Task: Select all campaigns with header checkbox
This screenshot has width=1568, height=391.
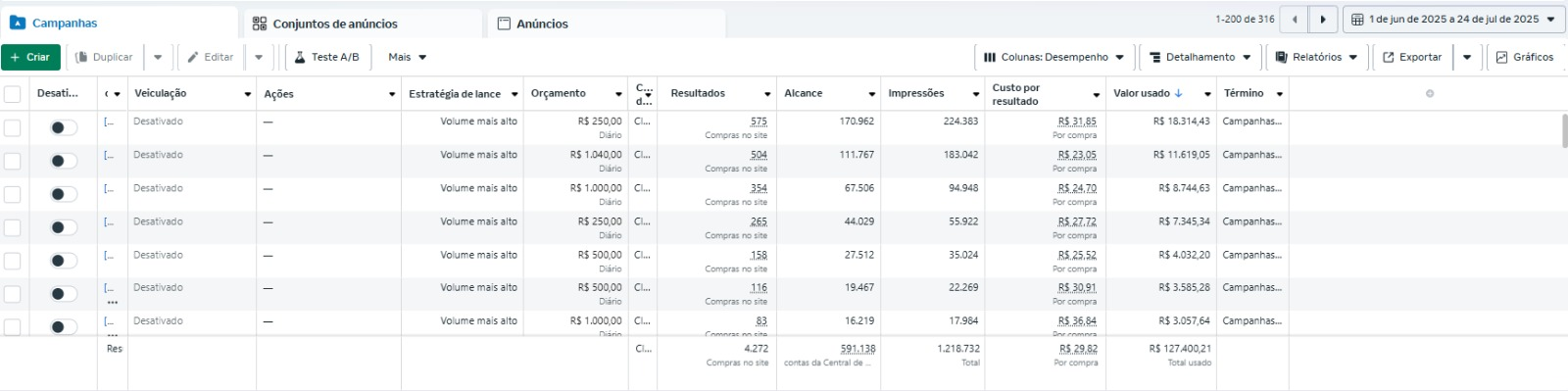Action: pos(13,94)
